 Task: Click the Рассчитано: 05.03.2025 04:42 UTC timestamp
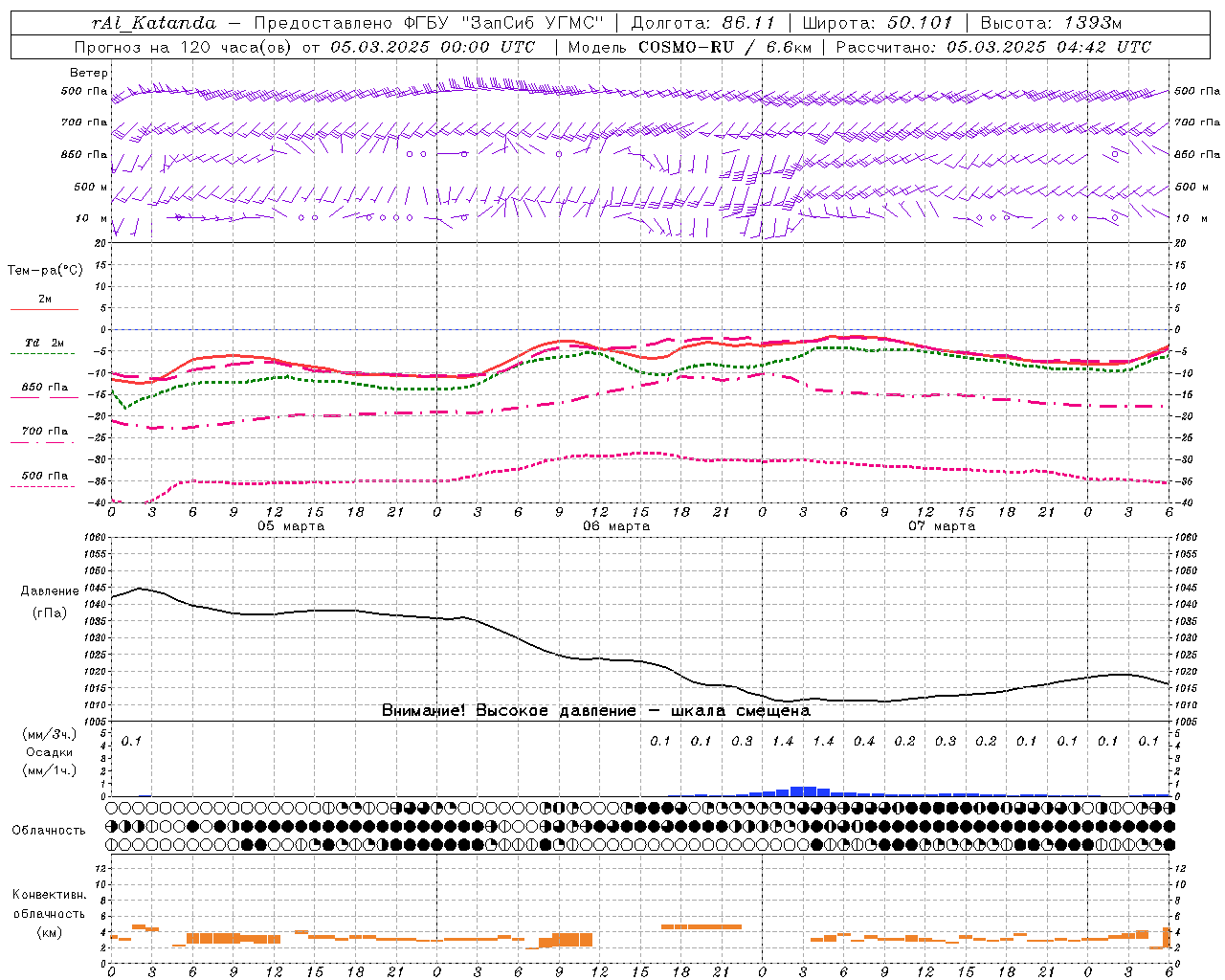click(x=993, y=47)
